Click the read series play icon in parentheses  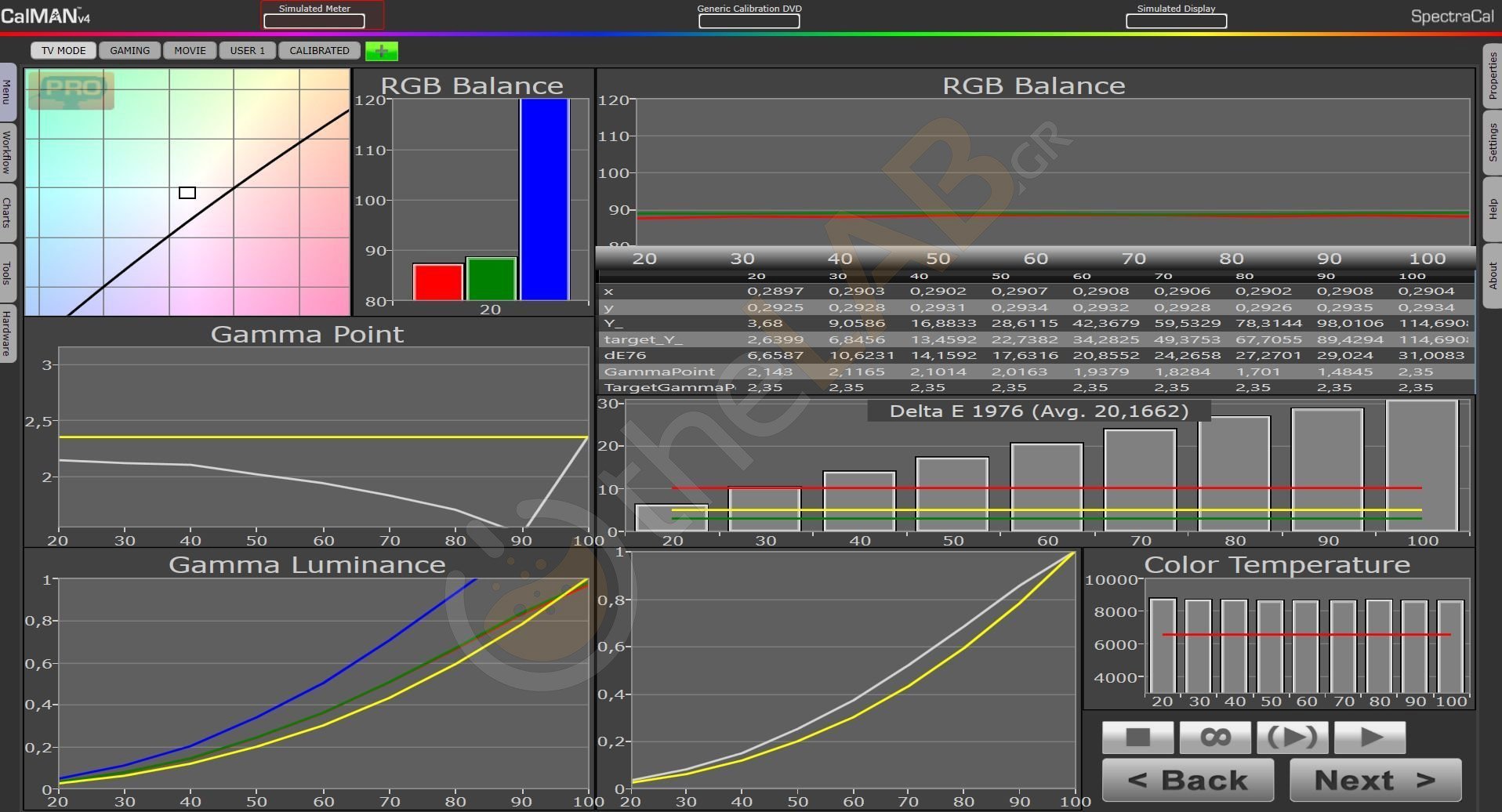[x=1292, y=738]
